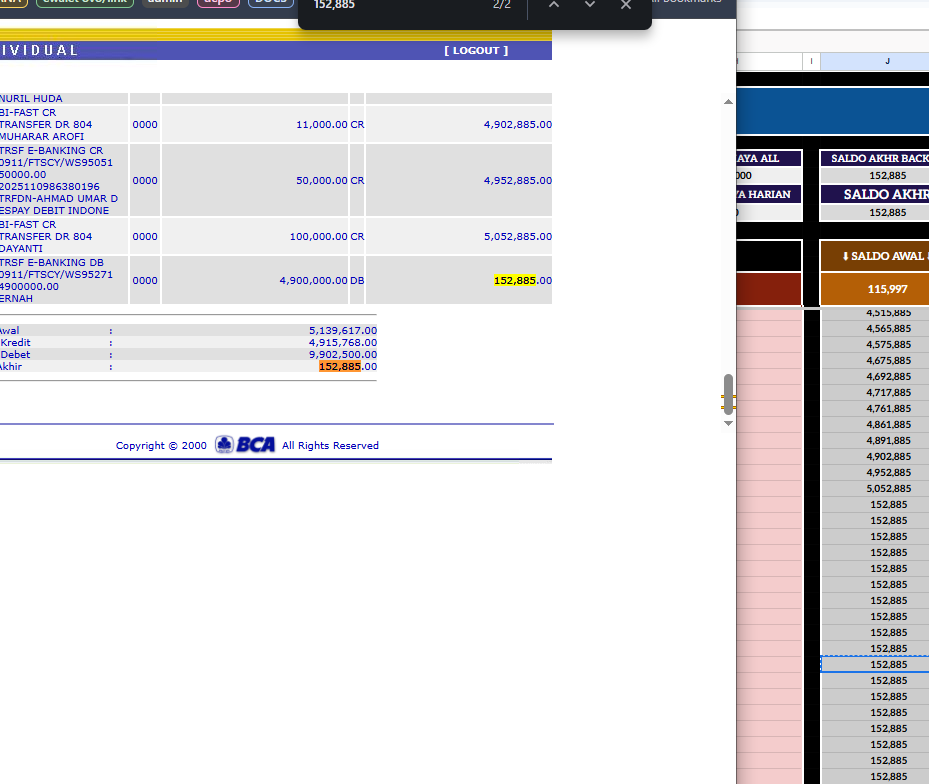929x784 pixels.
Task: Click the spreadsheet cell 4,575,885
Action: (874, 344)
